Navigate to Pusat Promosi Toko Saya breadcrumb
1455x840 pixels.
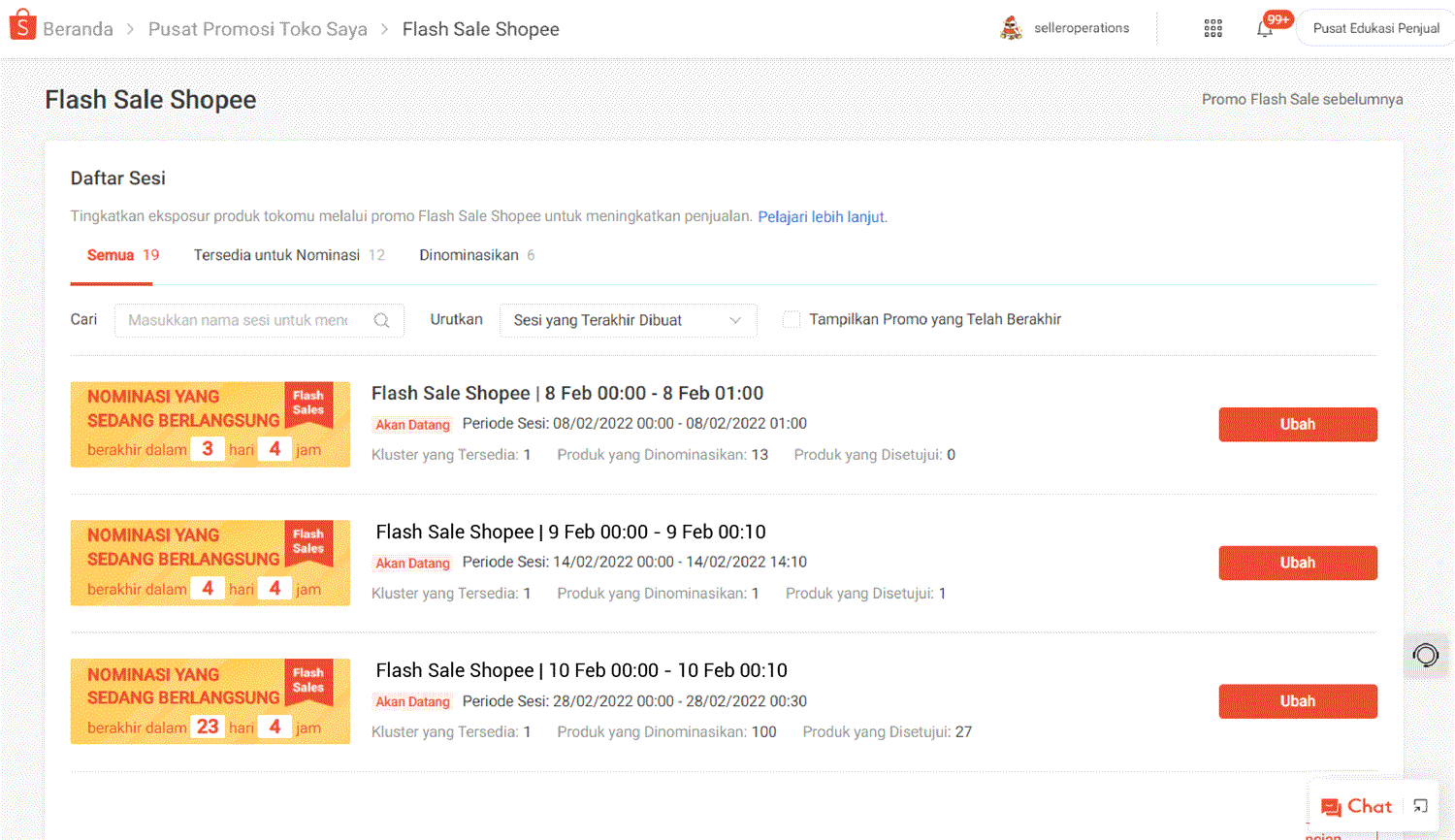[x=257, y=29]
